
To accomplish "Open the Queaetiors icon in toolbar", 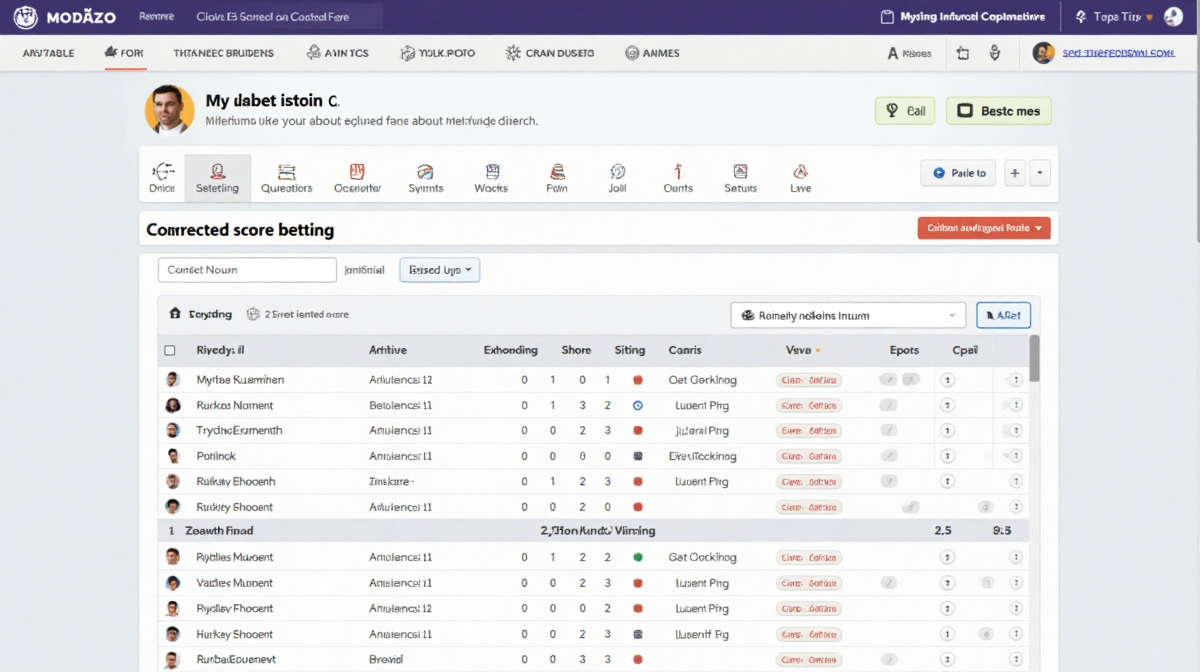I will (x=286, y=178).
